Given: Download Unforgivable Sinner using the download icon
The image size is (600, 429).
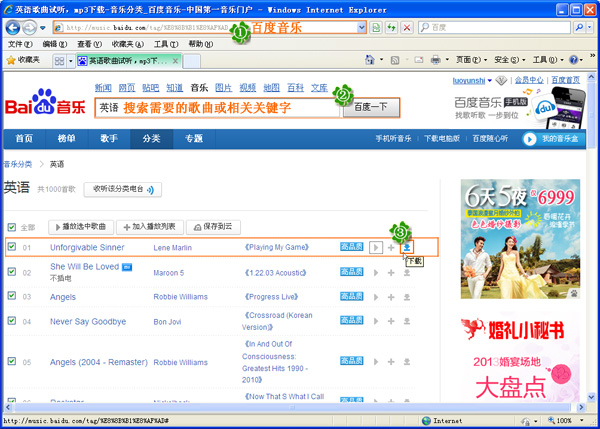Looking at the screenshot, I should click(407, 248).
